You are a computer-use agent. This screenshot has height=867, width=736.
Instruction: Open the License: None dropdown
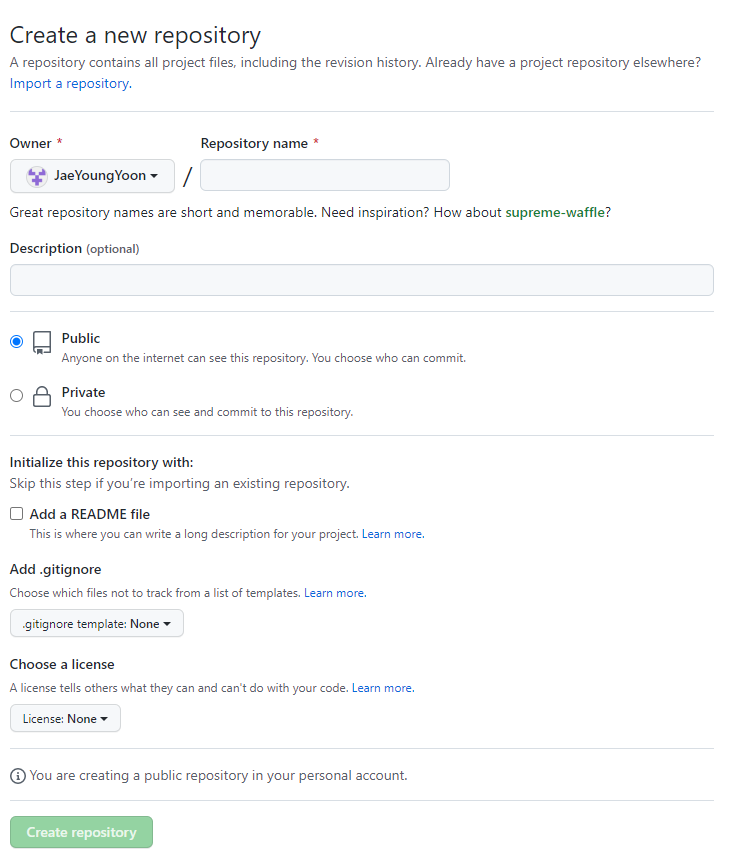click(65, 719)
